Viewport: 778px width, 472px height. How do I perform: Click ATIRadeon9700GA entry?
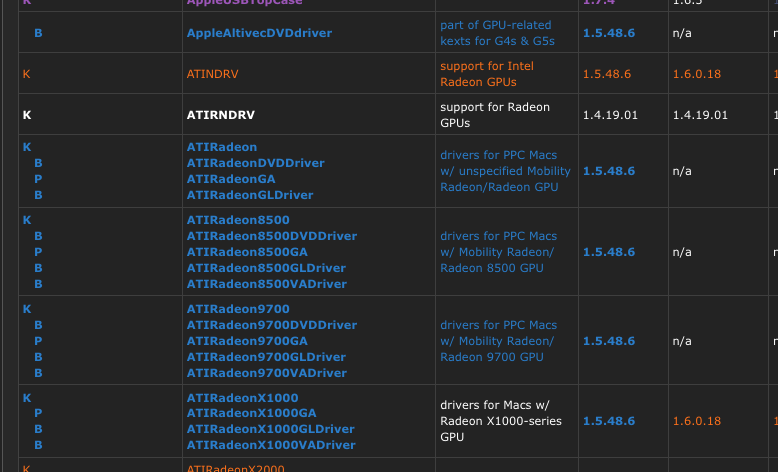(x=247, y=341)
